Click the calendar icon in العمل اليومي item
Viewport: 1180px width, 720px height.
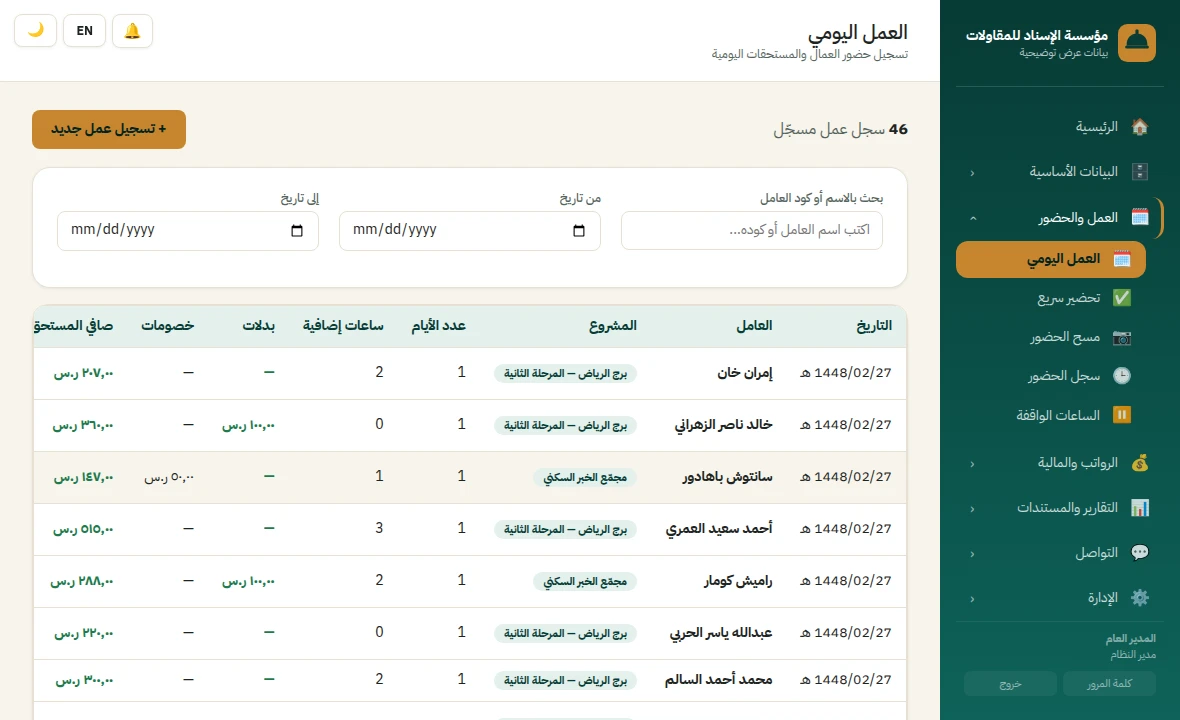[1121, 259]
